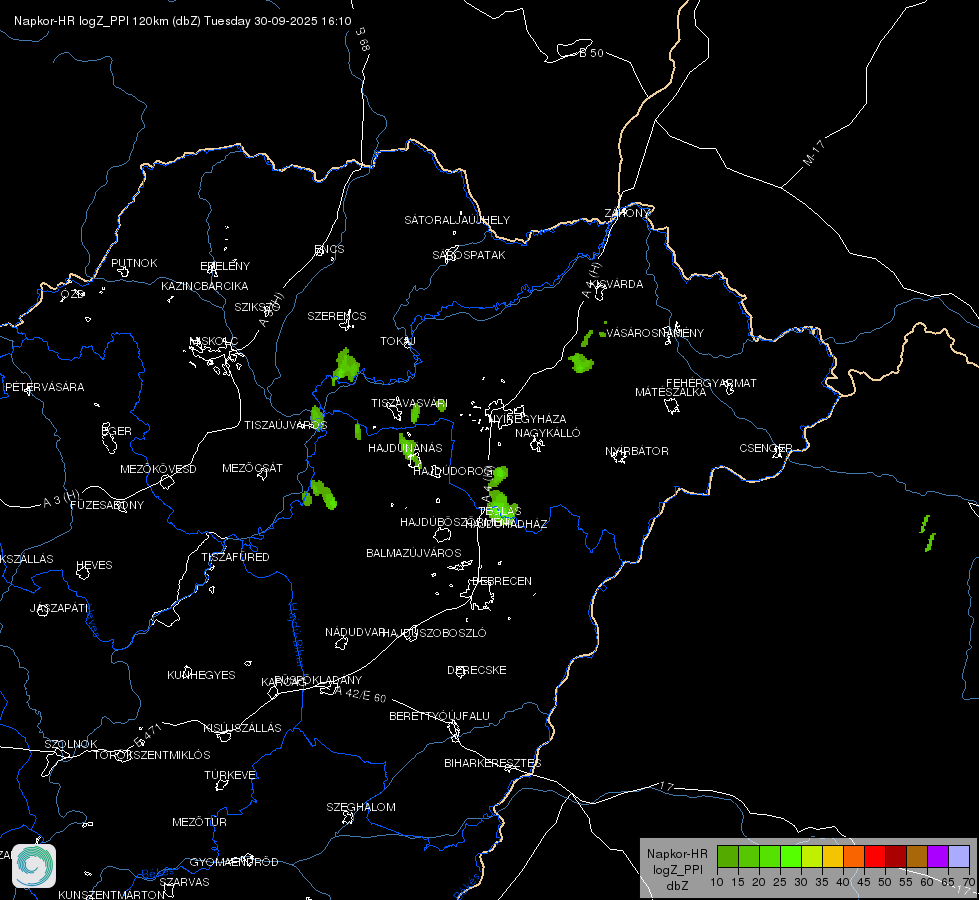Click the MISKOLC city label

click(x=214, y=341)
